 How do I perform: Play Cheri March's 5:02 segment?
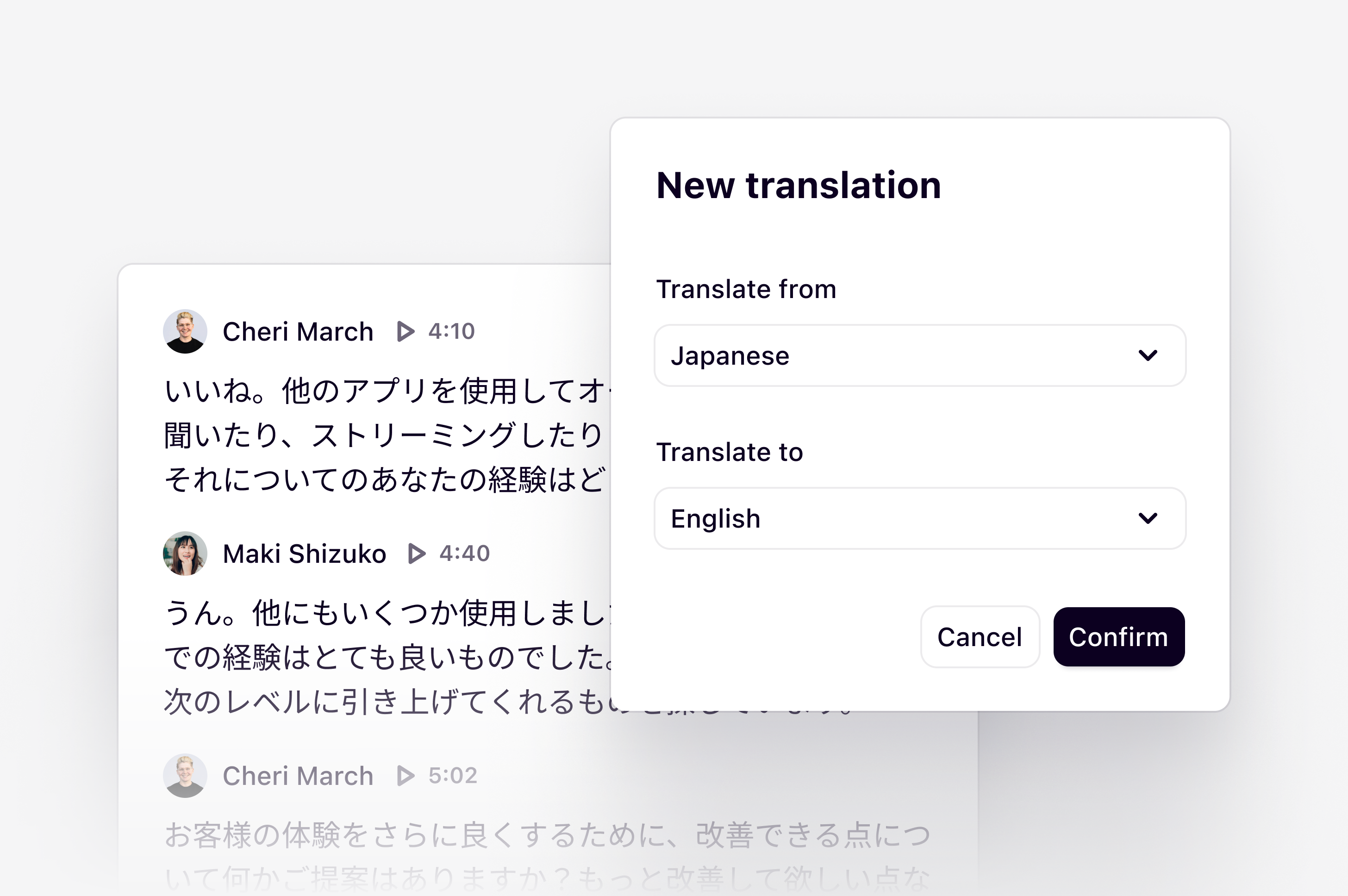pyautogui.click(x=405, y=776)
